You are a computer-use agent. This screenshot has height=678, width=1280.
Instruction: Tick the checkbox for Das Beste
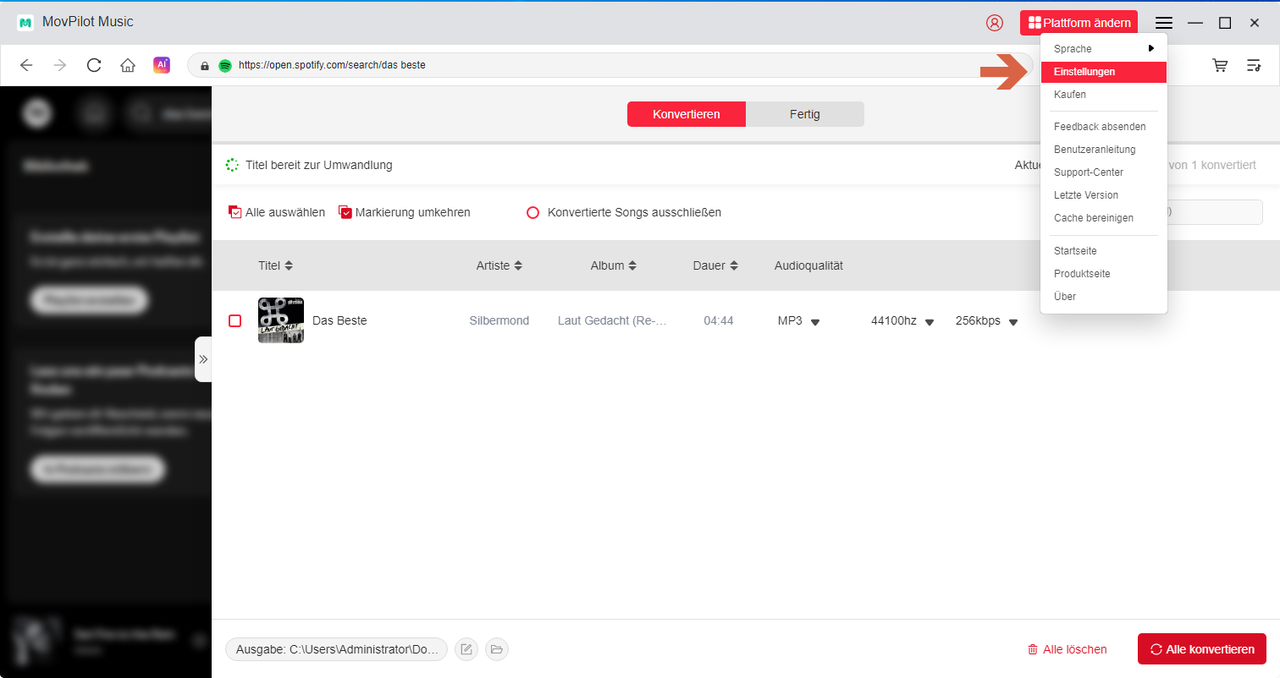pyautogui.click(x=235, y=321)
